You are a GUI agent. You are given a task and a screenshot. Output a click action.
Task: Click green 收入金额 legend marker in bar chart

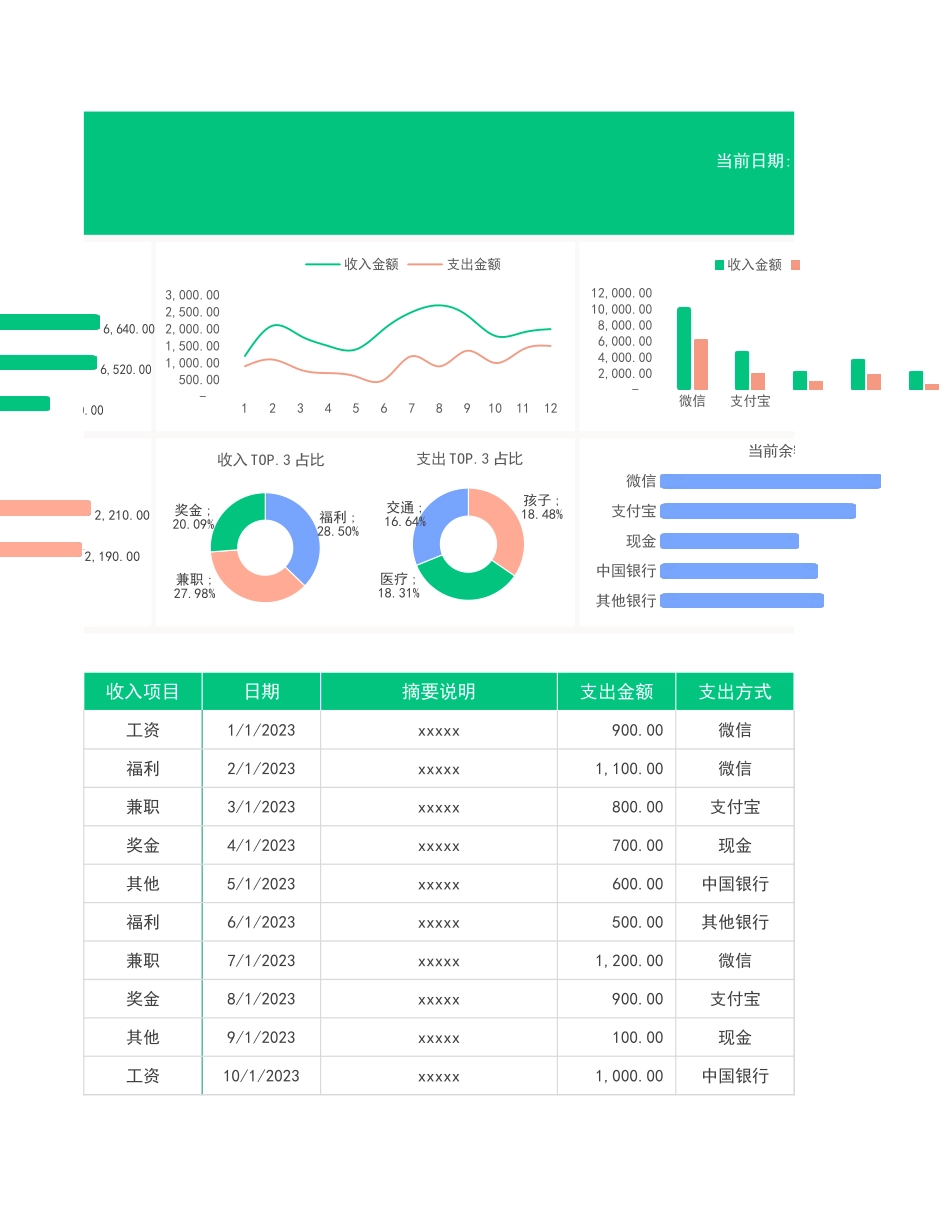tap(719, 265)
